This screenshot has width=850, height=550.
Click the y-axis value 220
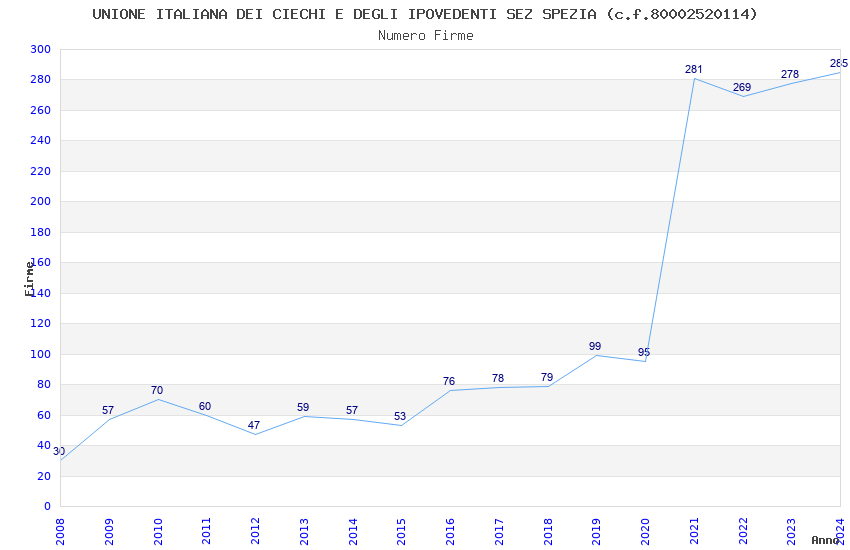click(41, 171)
